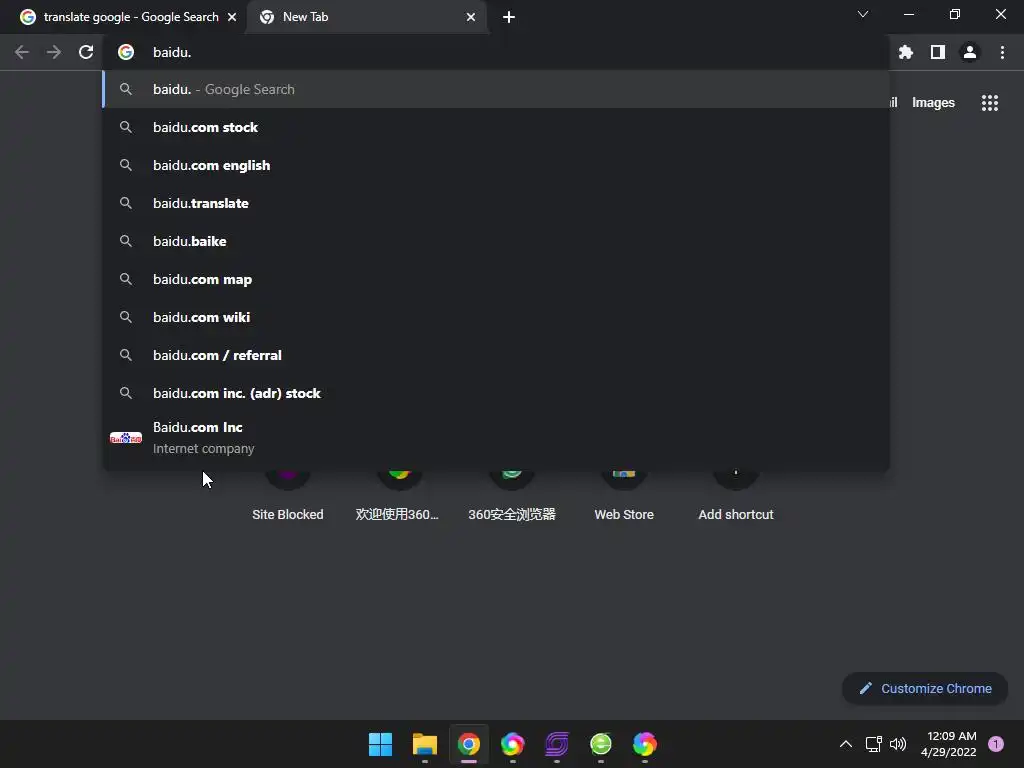Reload the page with the refresh icon

pyautogui.click(x=86, y=52)
